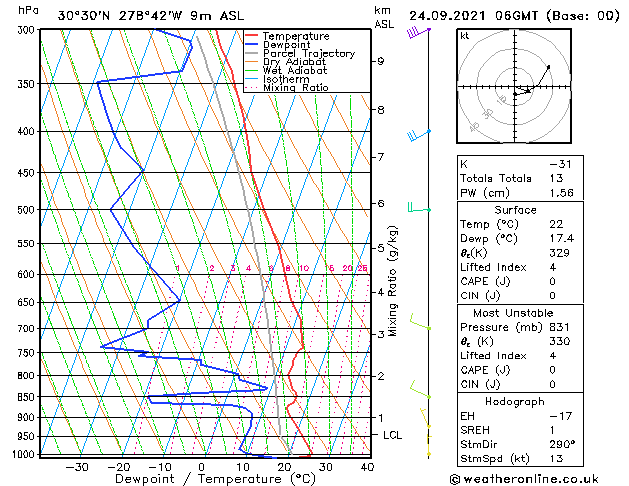
Task: Click the purple wind barb at 300 hPa
Action: (419, 32)
